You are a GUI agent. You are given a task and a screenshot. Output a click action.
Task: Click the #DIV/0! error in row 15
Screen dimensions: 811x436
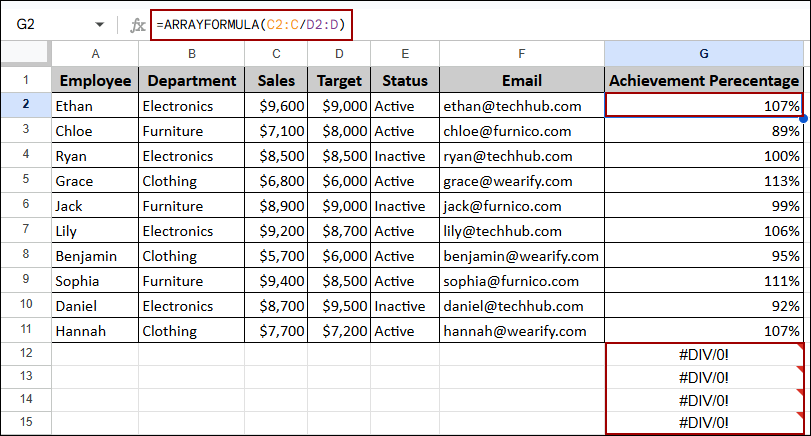click(x=704, y=422)
